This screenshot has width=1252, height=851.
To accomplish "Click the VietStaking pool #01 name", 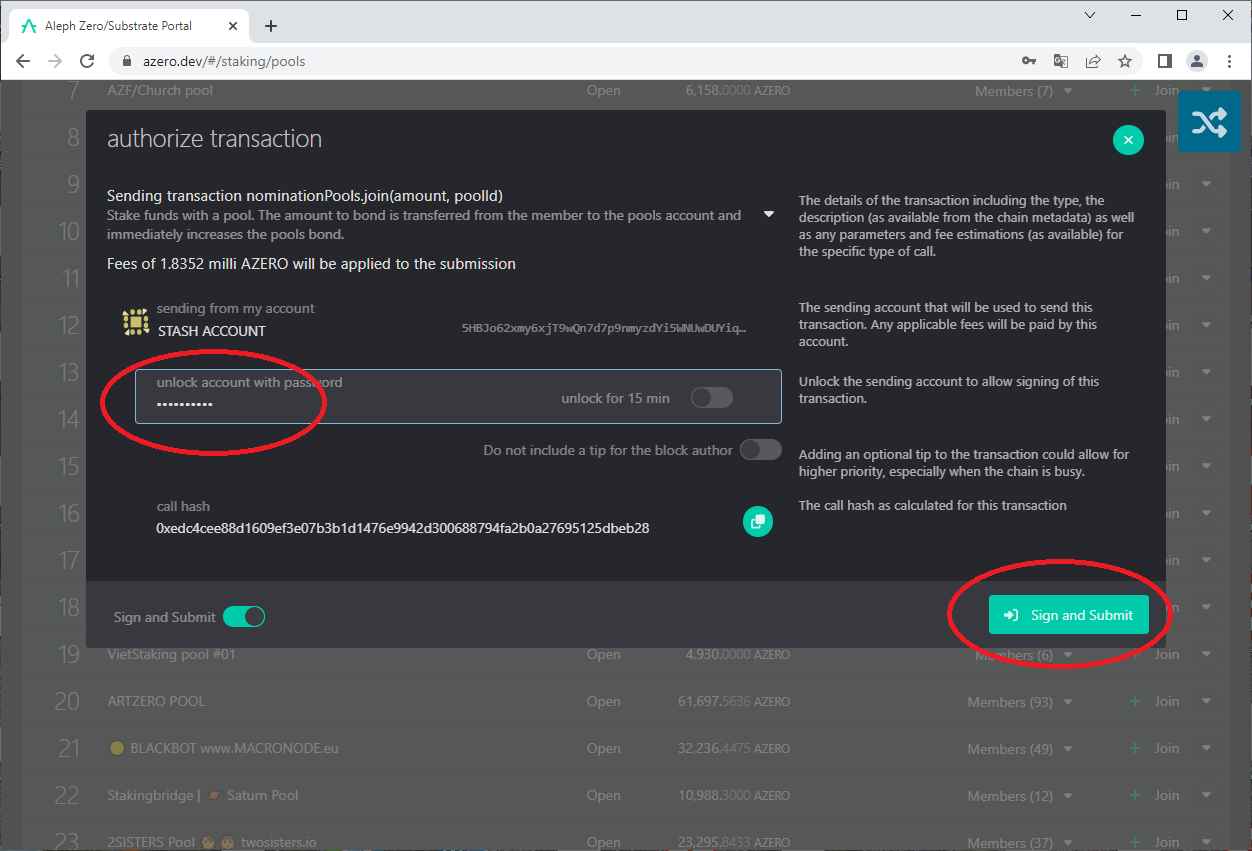I will 172,654.
